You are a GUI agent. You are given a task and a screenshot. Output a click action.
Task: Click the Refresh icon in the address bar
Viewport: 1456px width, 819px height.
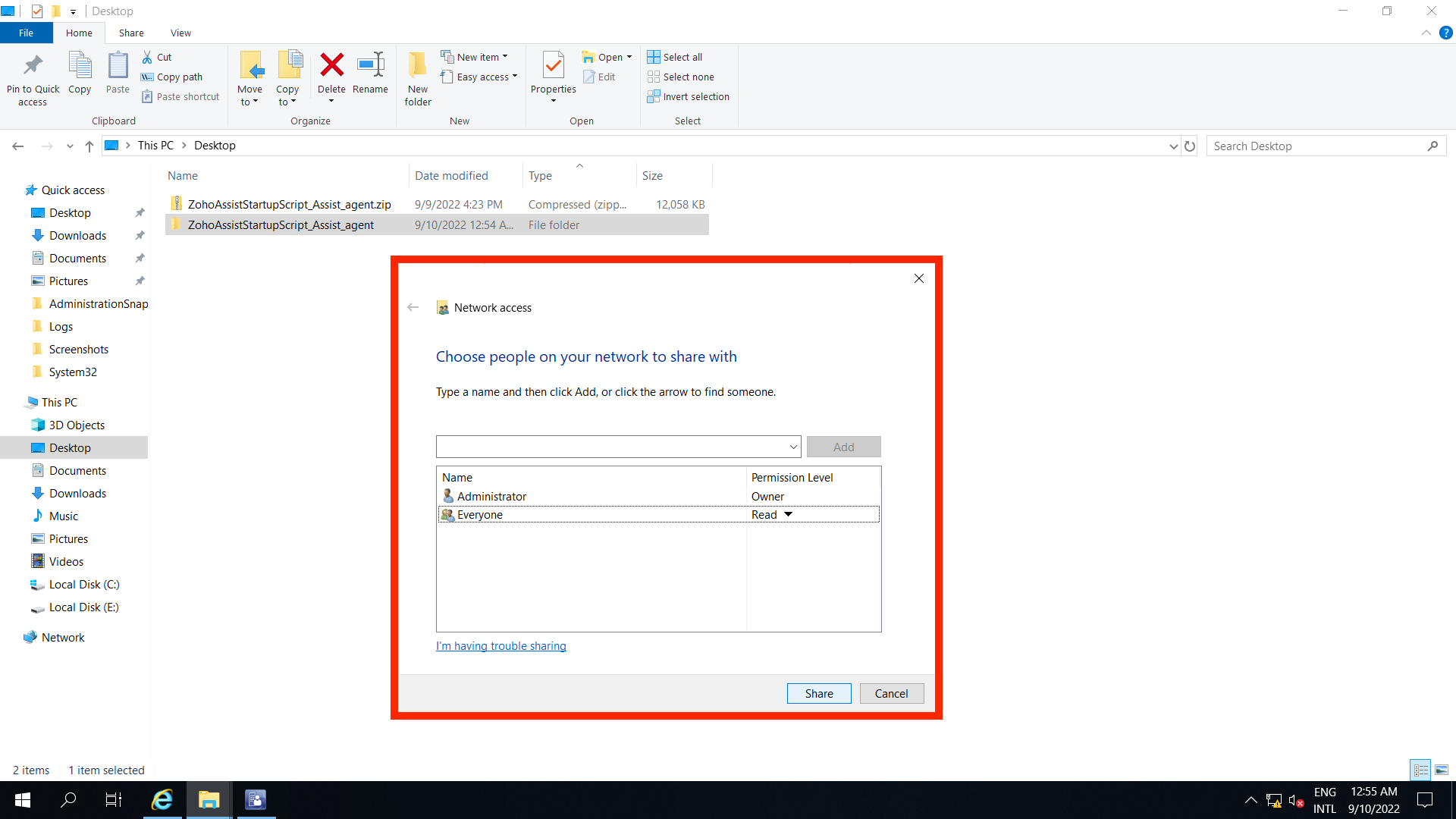(1189, 146)
